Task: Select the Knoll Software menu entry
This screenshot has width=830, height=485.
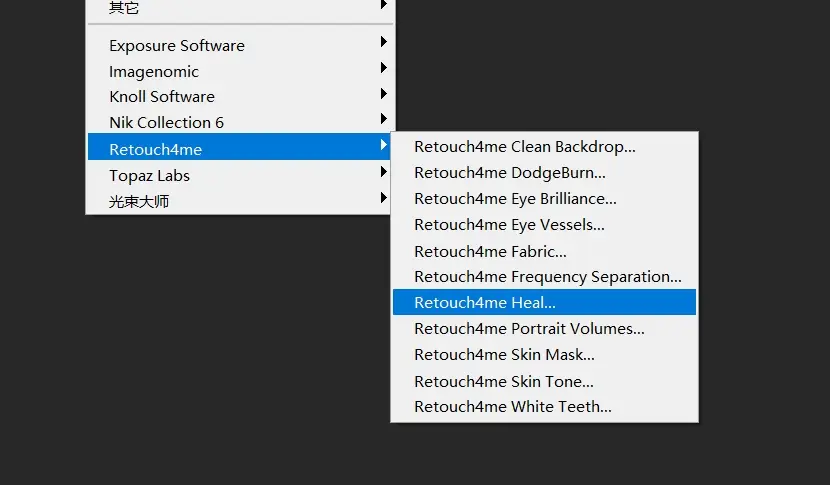Action: point(162,97)
